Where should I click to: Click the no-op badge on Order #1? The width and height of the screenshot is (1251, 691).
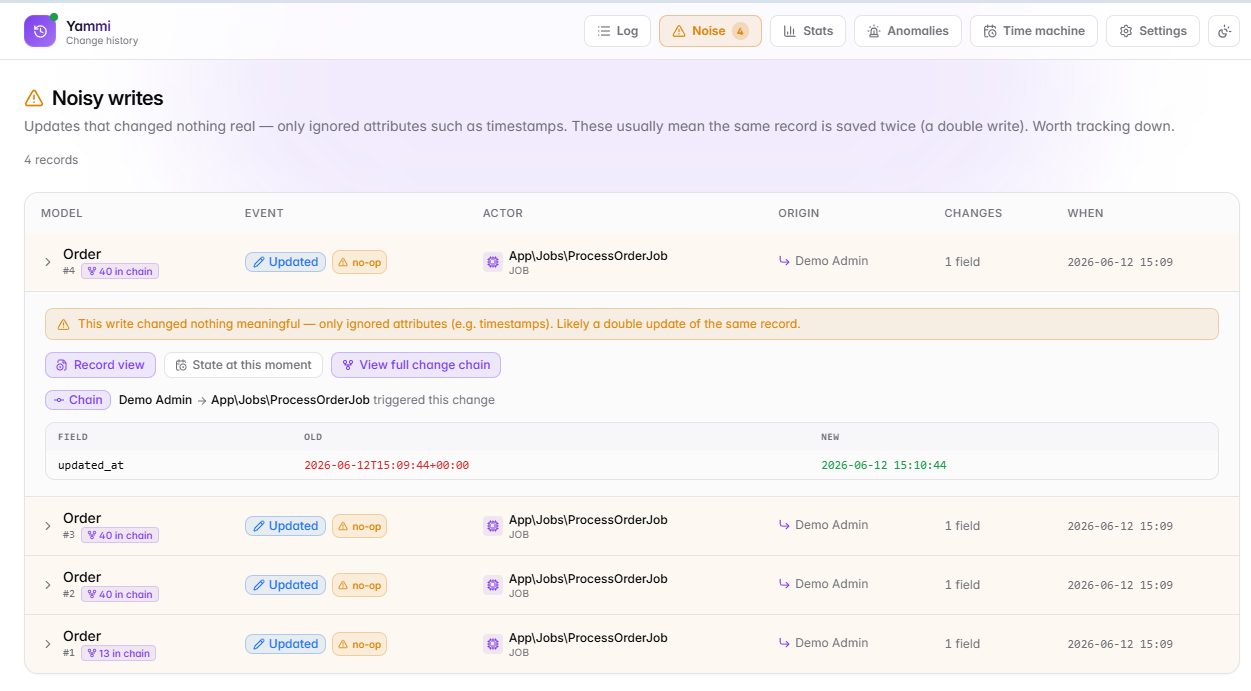pyautogui.click(x=359, y=644)
